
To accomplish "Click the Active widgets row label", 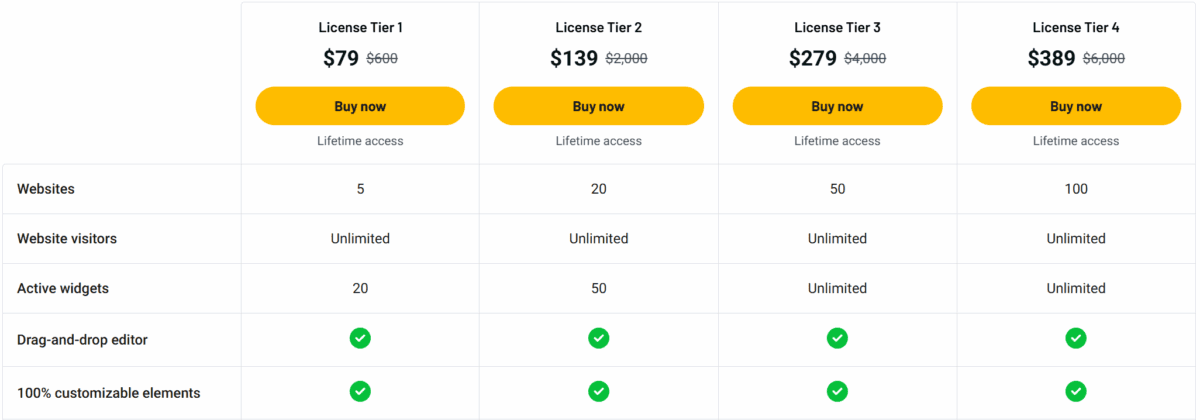I will coord(63,288).
